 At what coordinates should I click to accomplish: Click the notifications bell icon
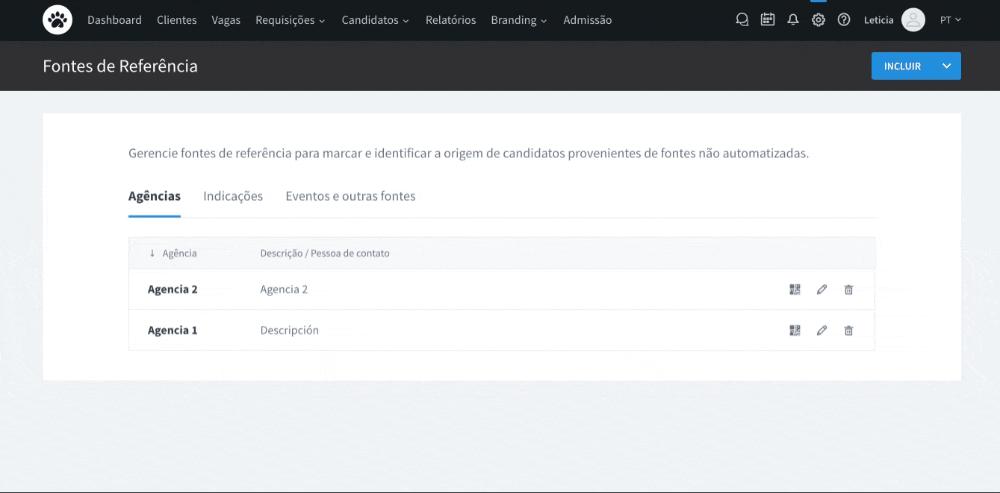(x=793, y=20)
